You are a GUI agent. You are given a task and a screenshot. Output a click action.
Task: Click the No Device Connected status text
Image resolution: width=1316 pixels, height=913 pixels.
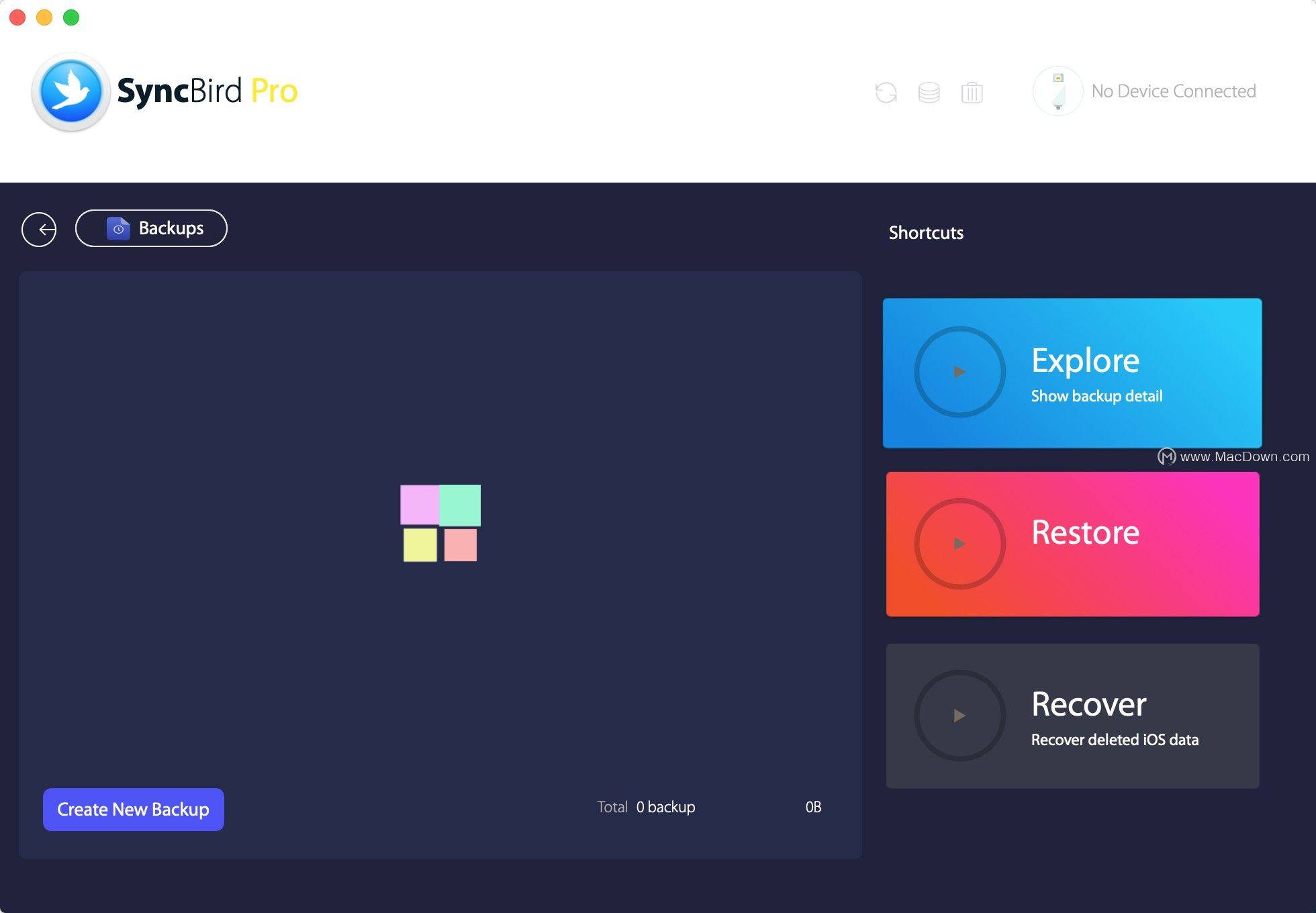(1174, 91)
